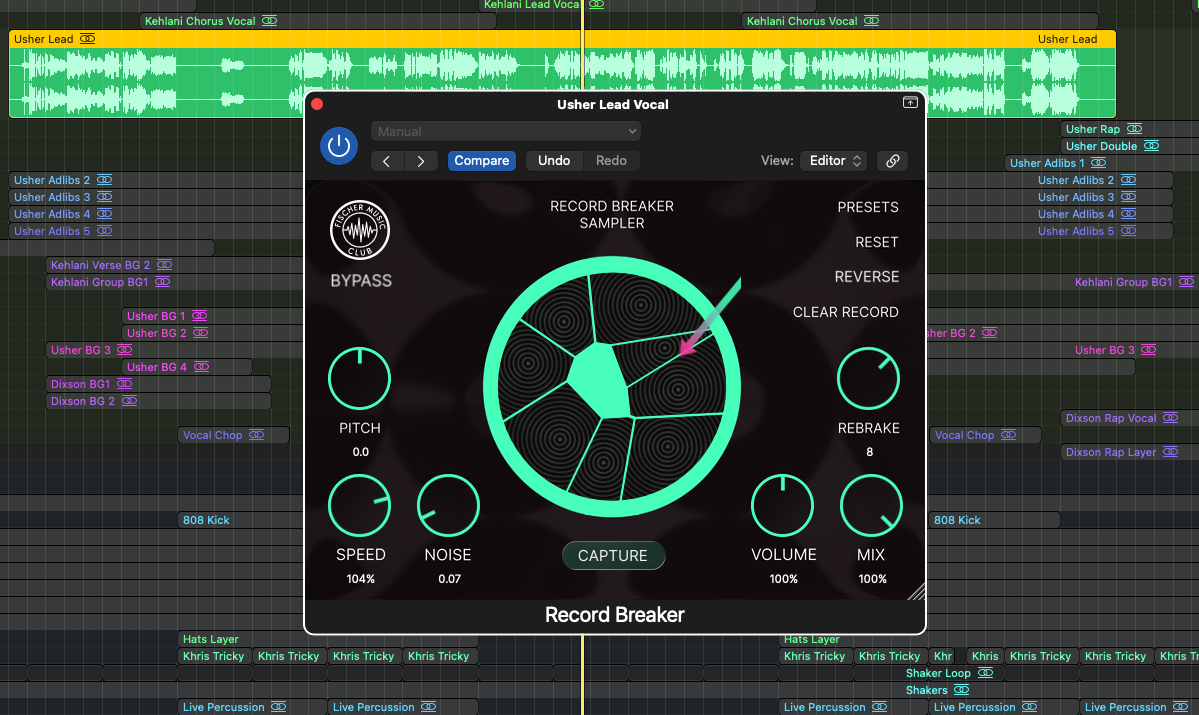This screenshot has height=715, width=1199.
Task: Toggle the plugin power button
Action: [x=339, y=145]
